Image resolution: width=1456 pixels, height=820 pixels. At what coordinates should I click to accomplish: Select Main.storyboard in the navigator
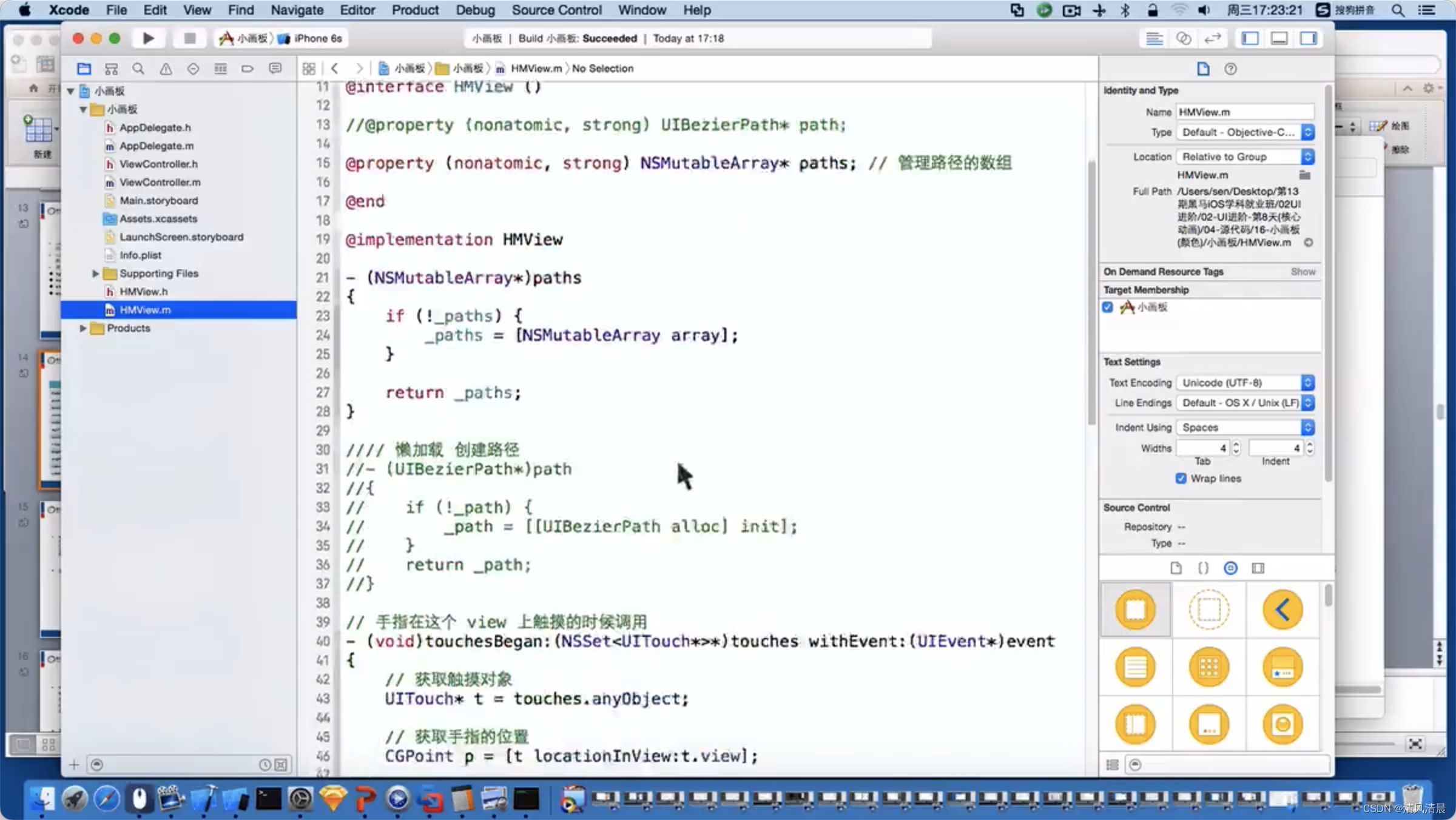click(158, 200)
